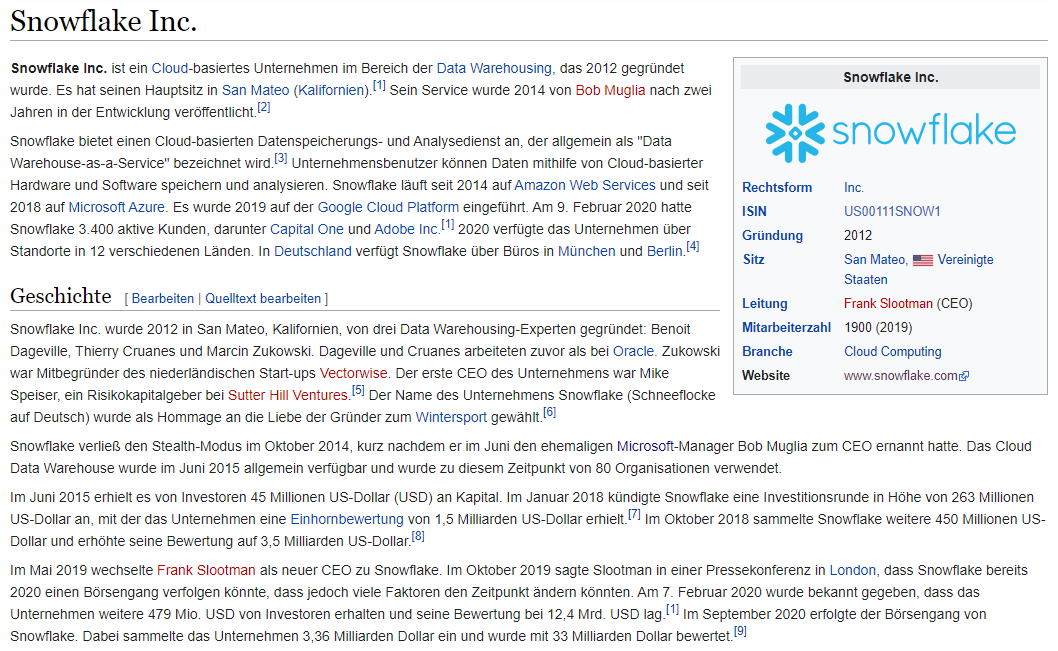Open the Oracle link

(634, 351)
